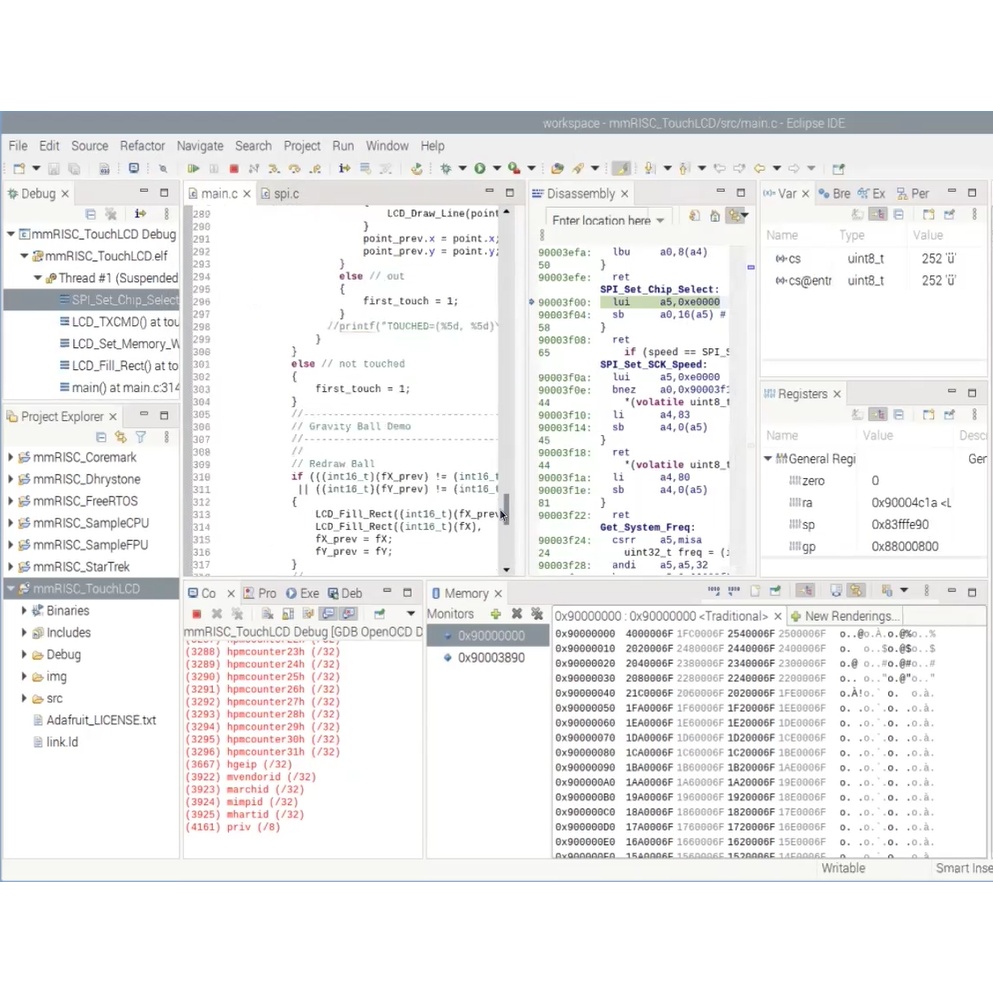This screenshot has height=993, width=993.
Task: Click the Suspend button in main toolbar
Action: (213, 168)
